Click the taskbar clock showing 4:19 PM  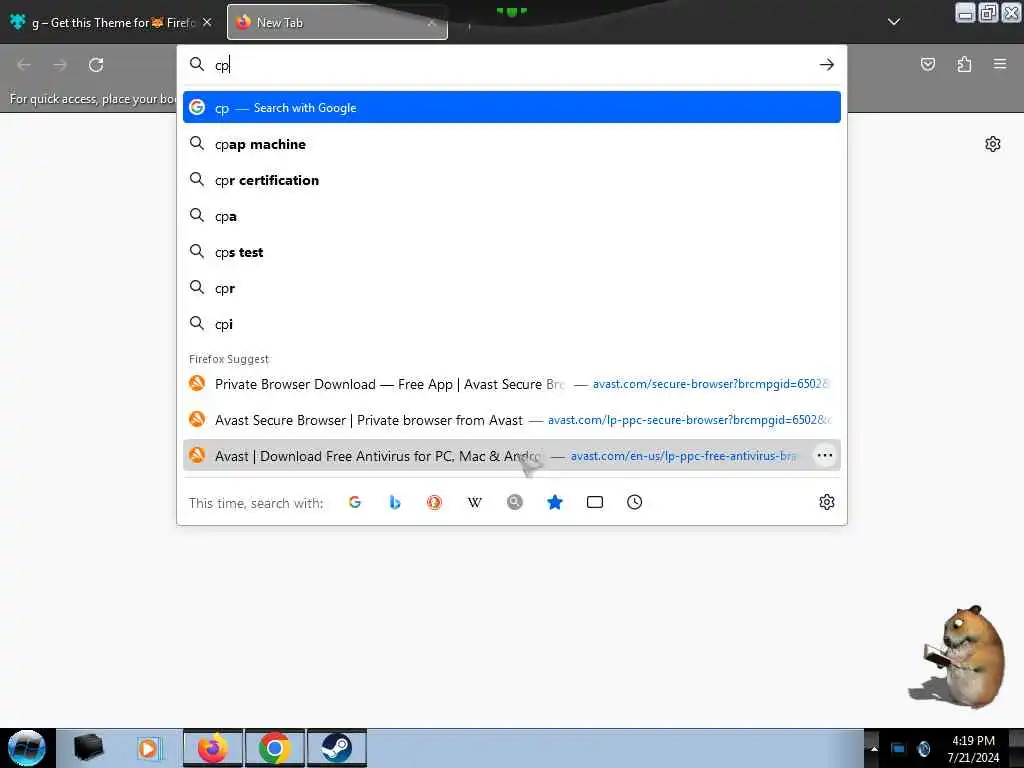pyautogui.click(x=973, y=748)
